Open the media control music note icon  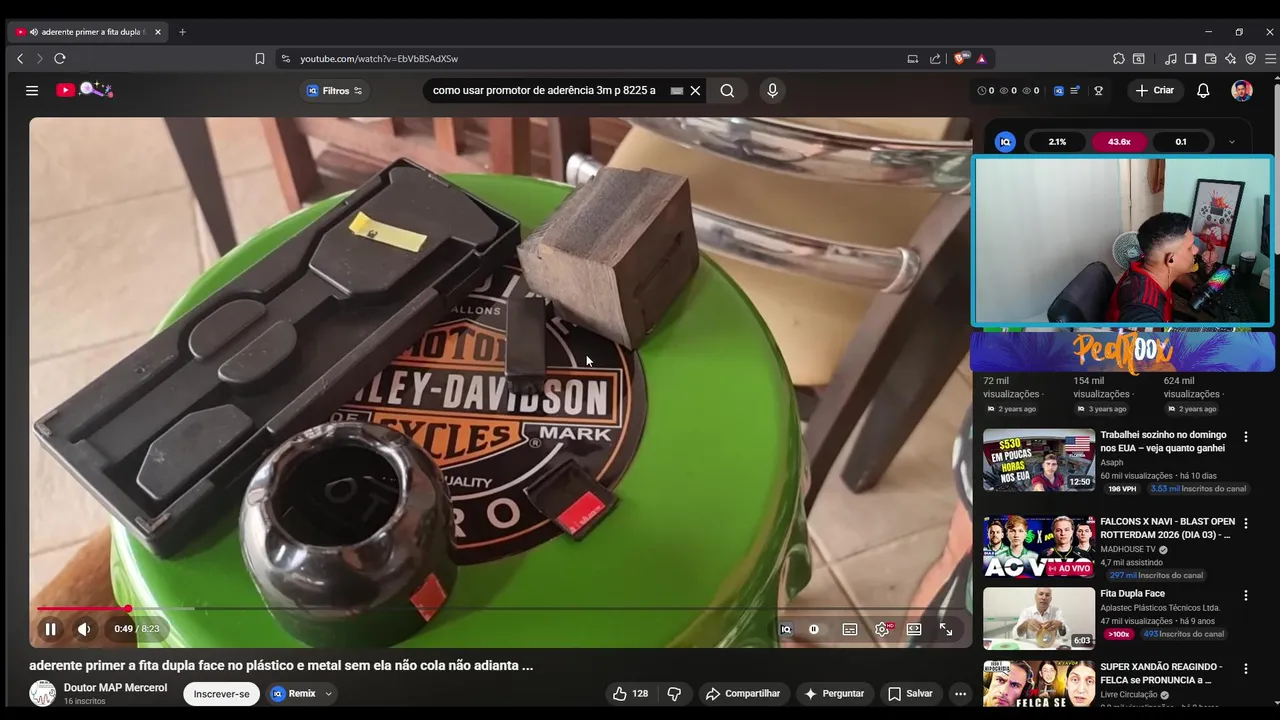pyautogui.click(x=1171, y=59)
